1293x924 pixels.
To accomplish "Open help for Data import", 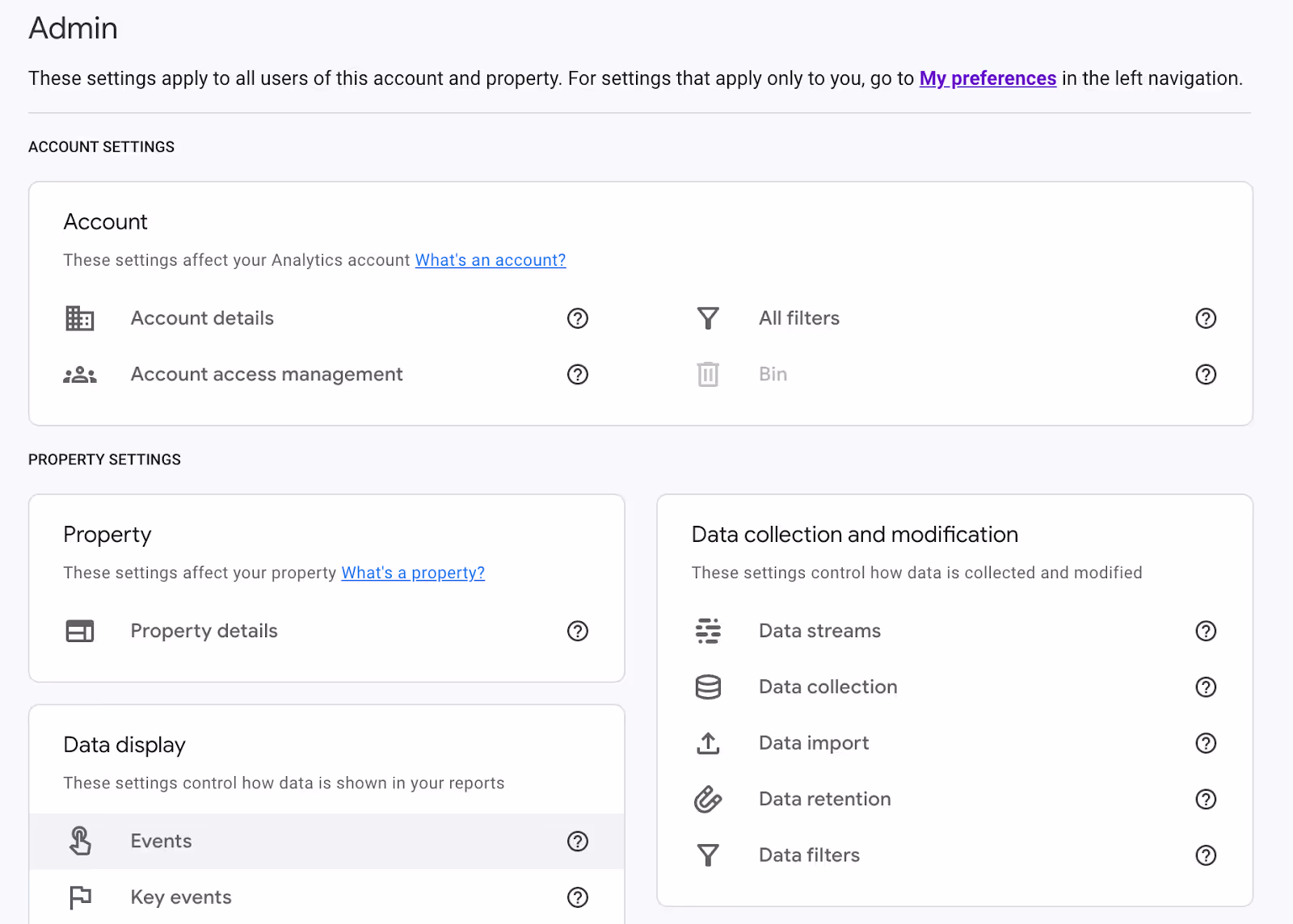I will pos(1206,743).
